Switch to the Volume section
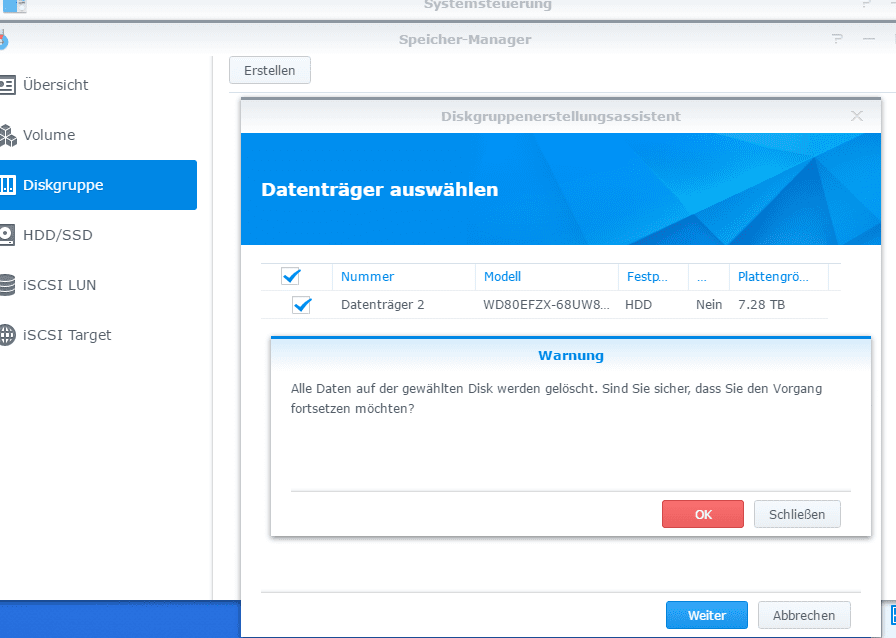Viewport: 896px width, 638px height. (49, 135)
